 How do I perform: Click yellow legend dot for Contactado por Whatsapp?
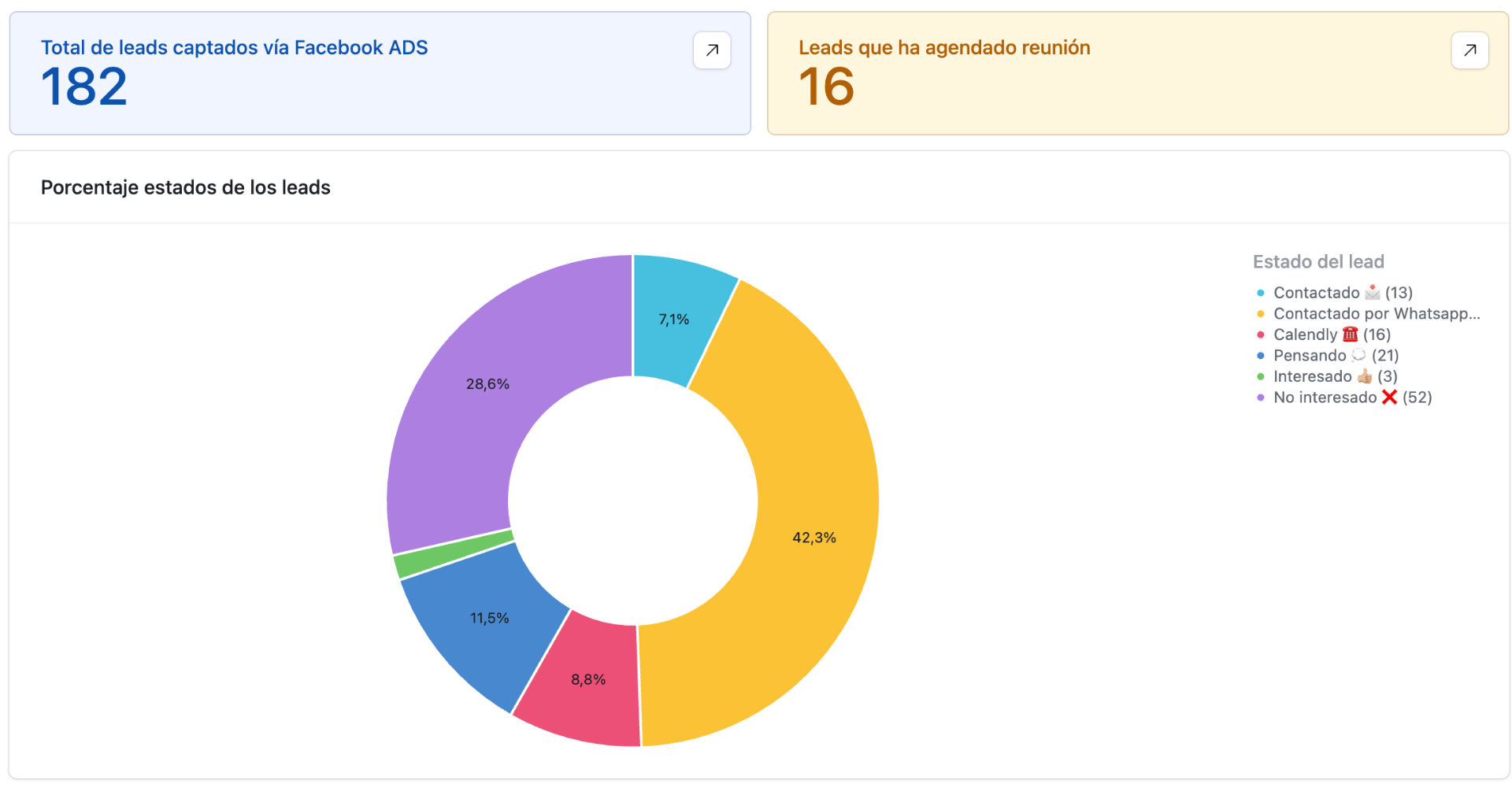click(1261, 314)
